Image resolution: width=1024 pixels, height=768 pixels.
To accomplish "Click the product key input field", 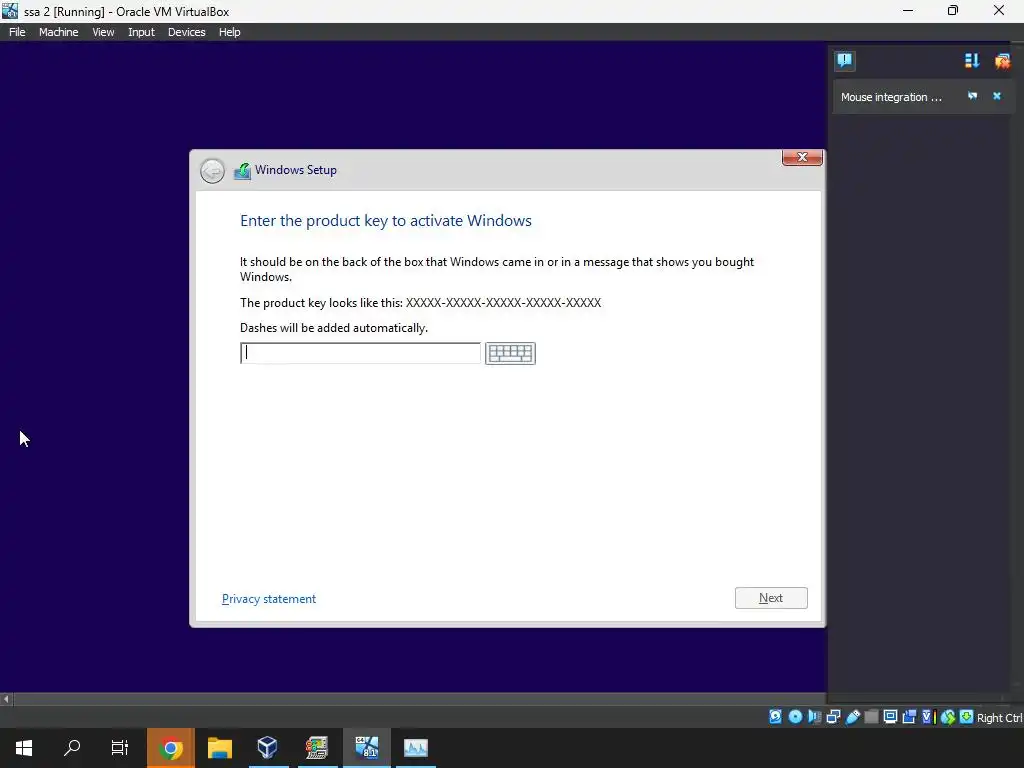I will pyautogui.click(x=360, y=353).
